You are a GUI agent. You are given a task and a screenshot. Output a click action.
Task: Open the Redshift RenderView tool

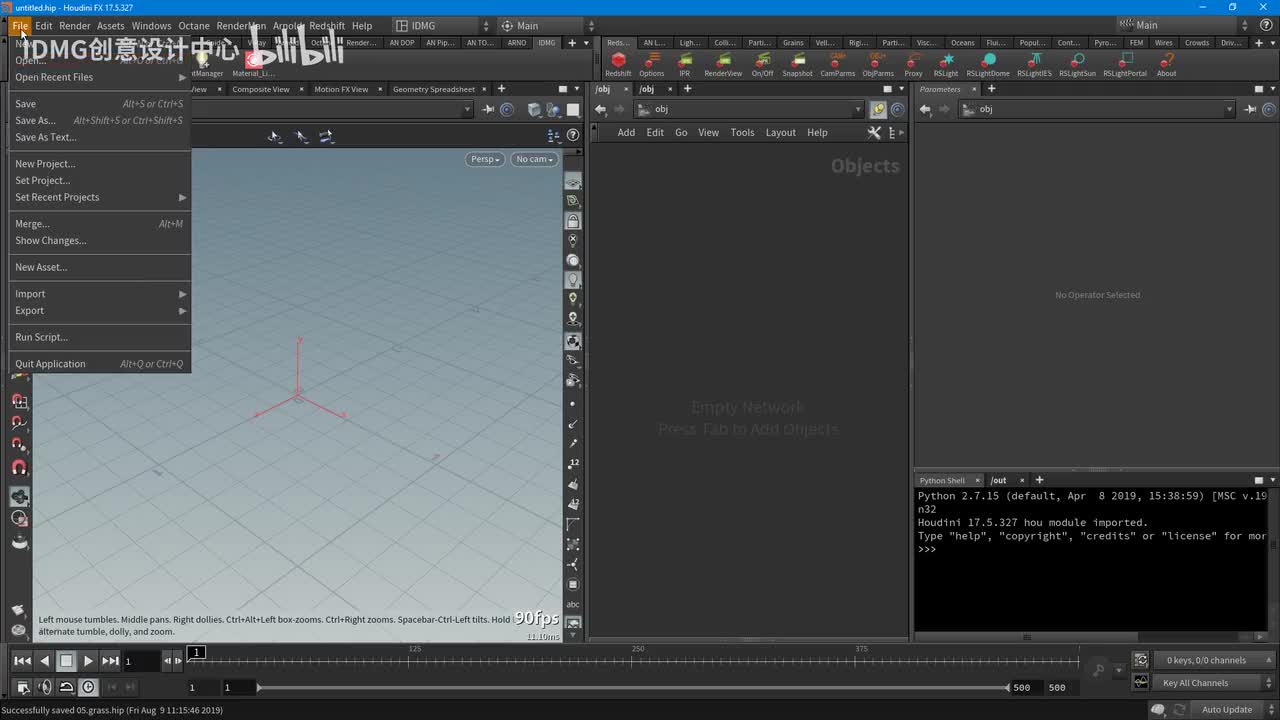723,63
